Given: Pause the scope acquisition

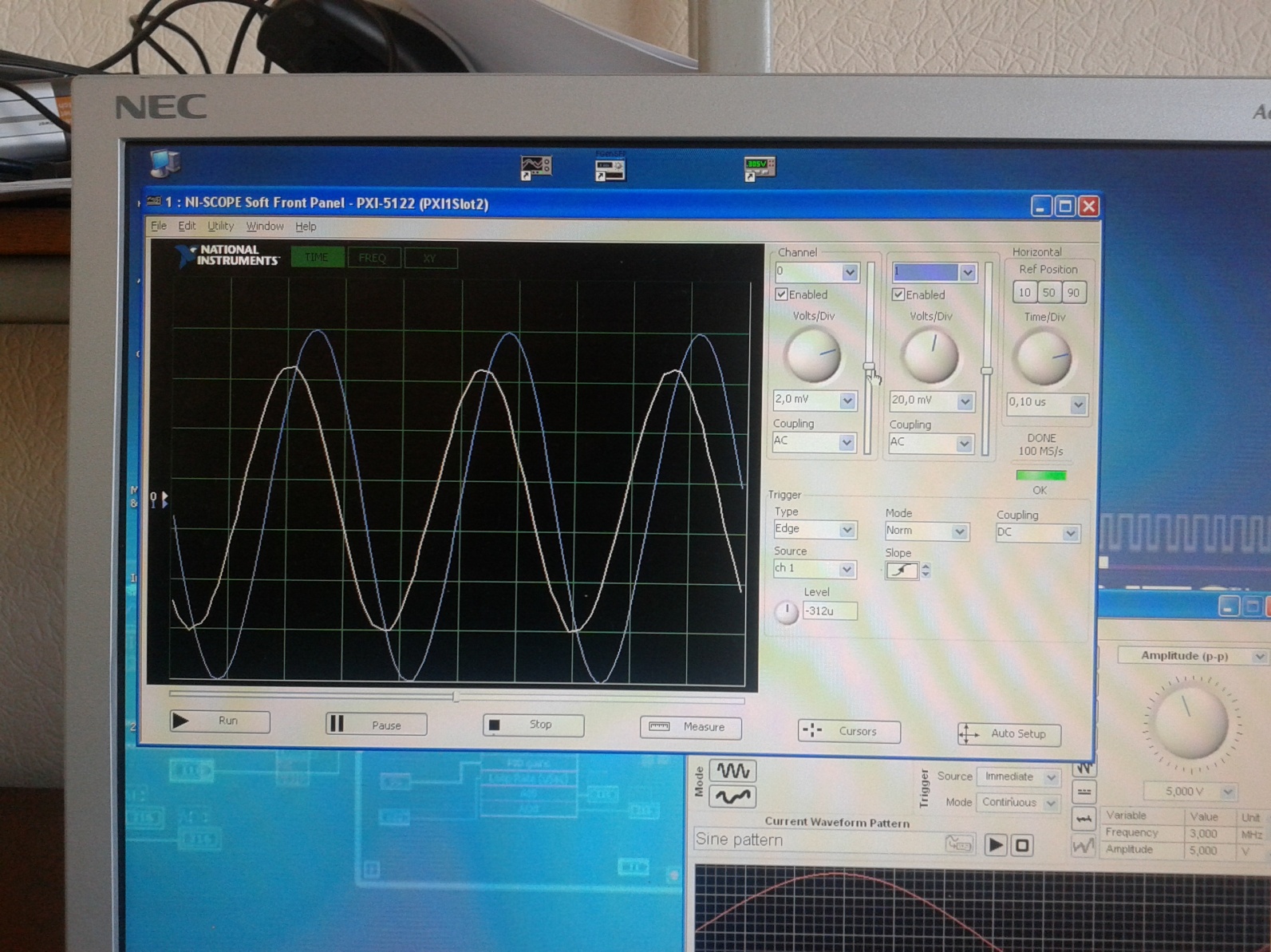Looking at the screenshot, I should tap(376, 725).
